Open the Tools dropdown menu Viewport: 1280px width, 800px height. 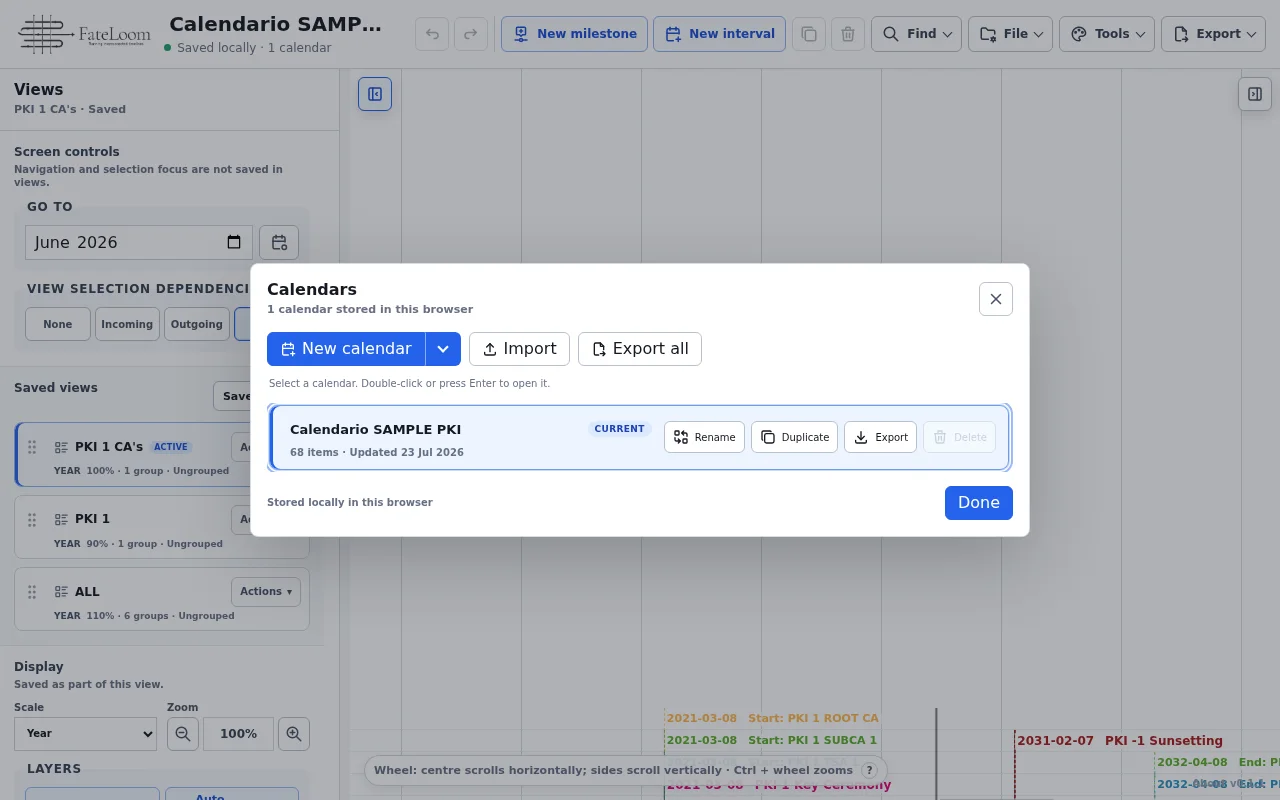[1107, 34]
